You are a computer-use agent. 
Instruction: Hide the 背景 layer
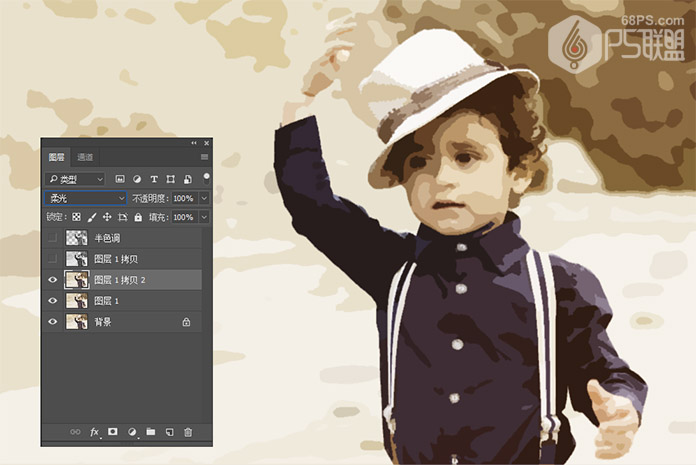52,322
